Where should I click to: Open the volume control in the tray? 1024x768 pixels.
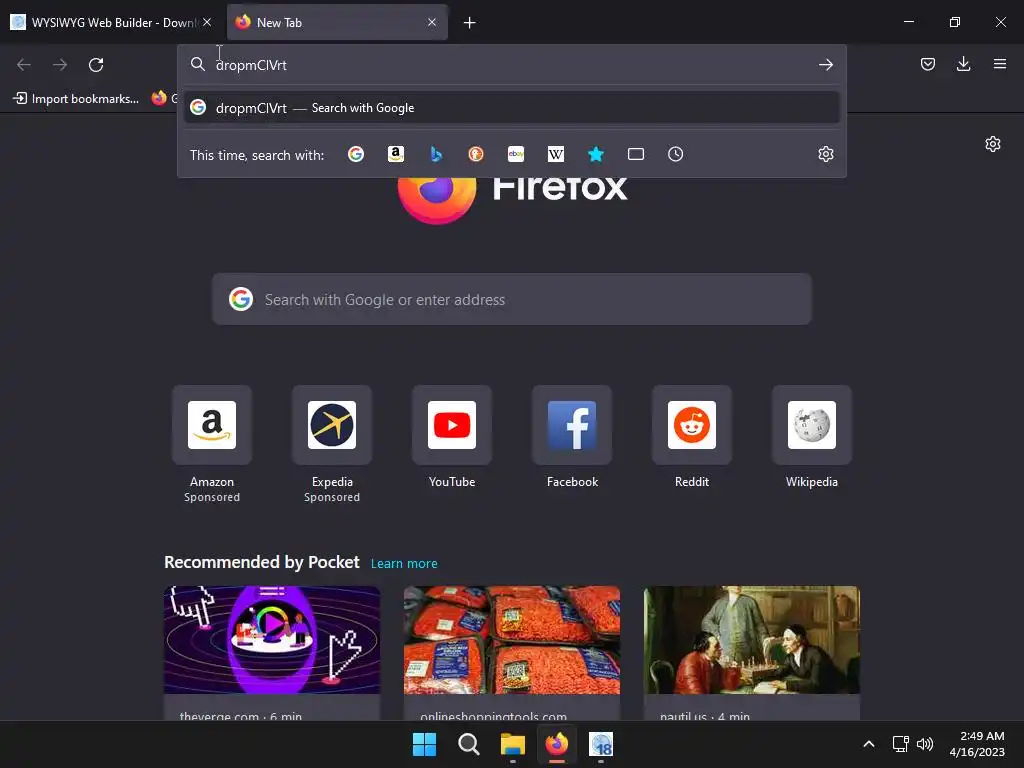[925, 744]
